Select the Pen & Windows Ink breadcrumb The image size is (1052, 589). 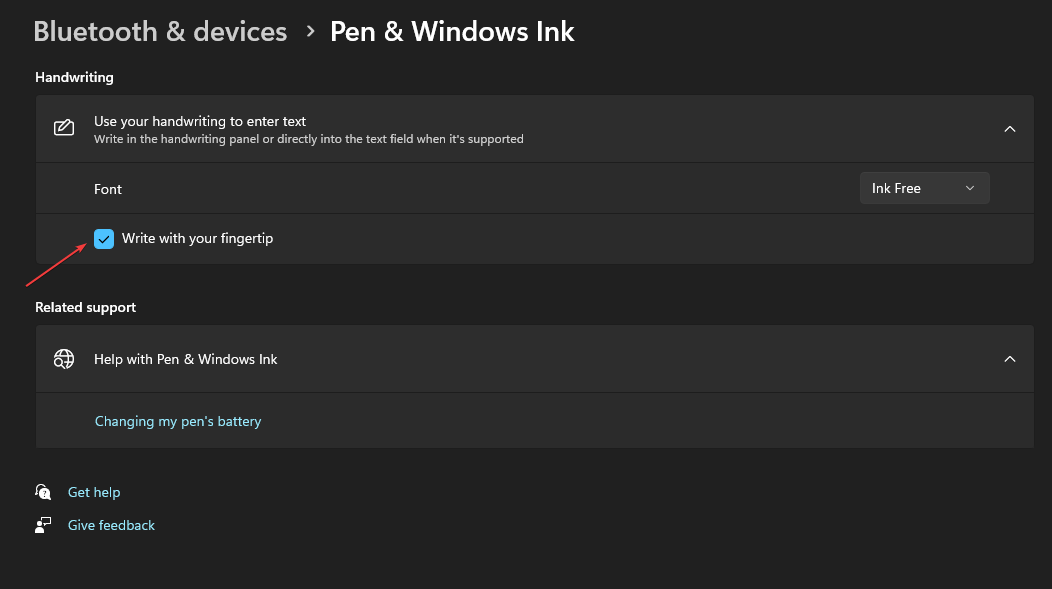tap(452, 31)
